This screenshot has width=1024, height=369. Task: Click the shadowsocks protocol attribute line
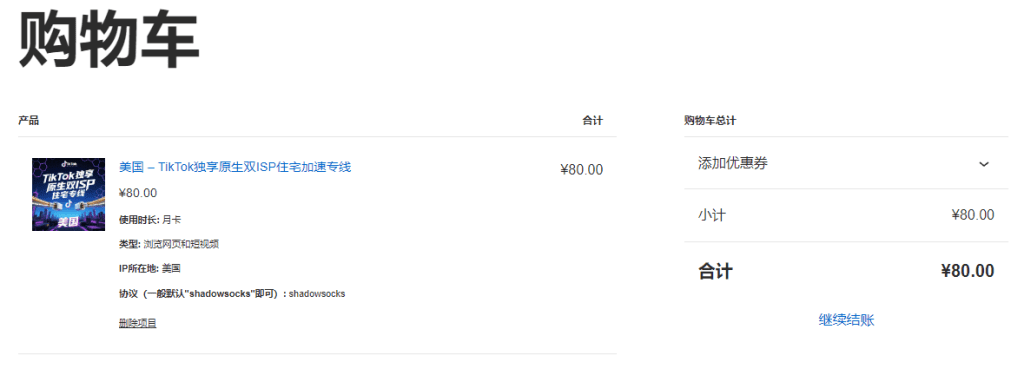click(232, 293)
